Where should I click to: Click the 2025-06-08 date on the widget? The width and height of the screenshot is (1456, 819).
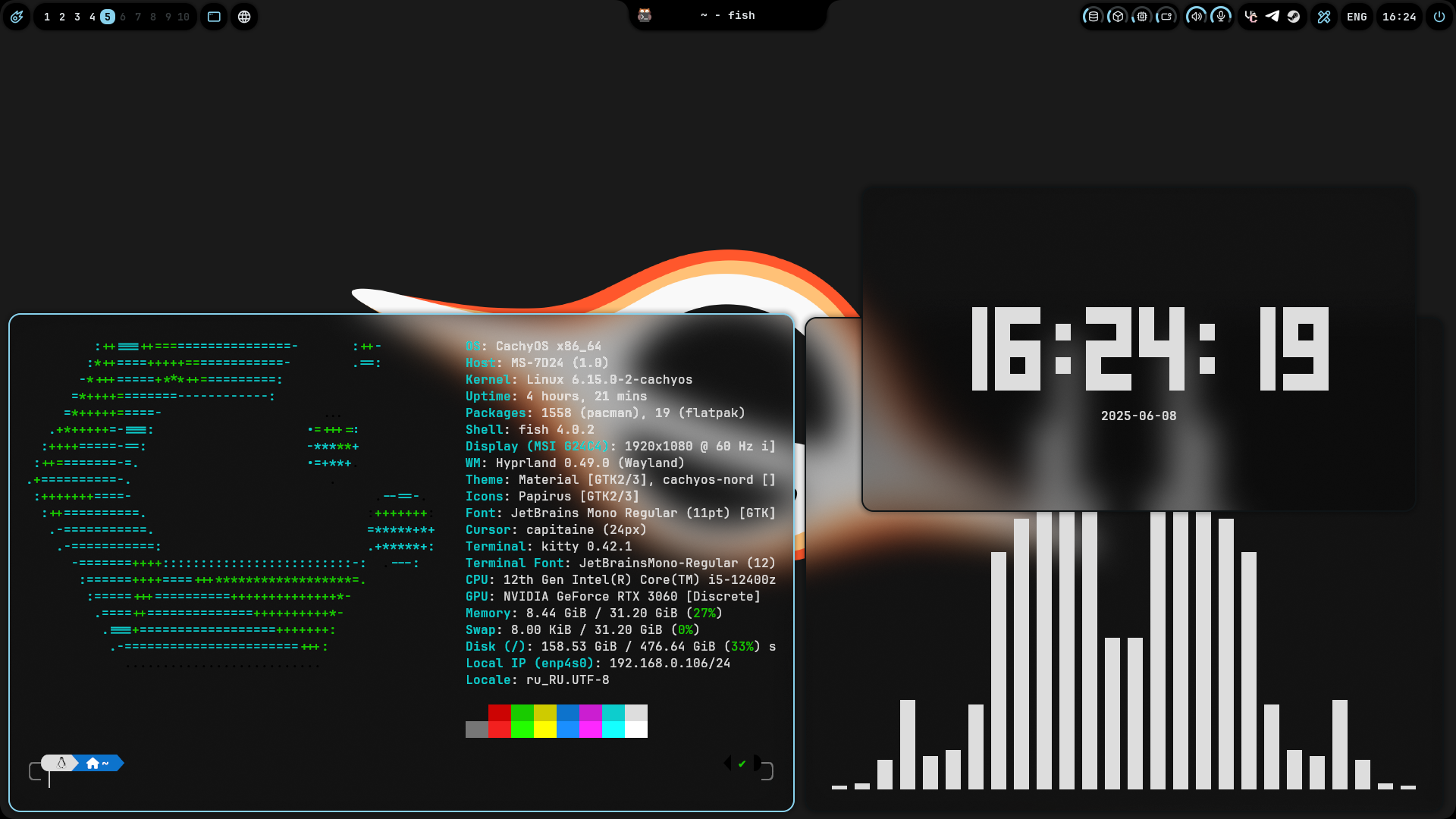coord(1138,416)
